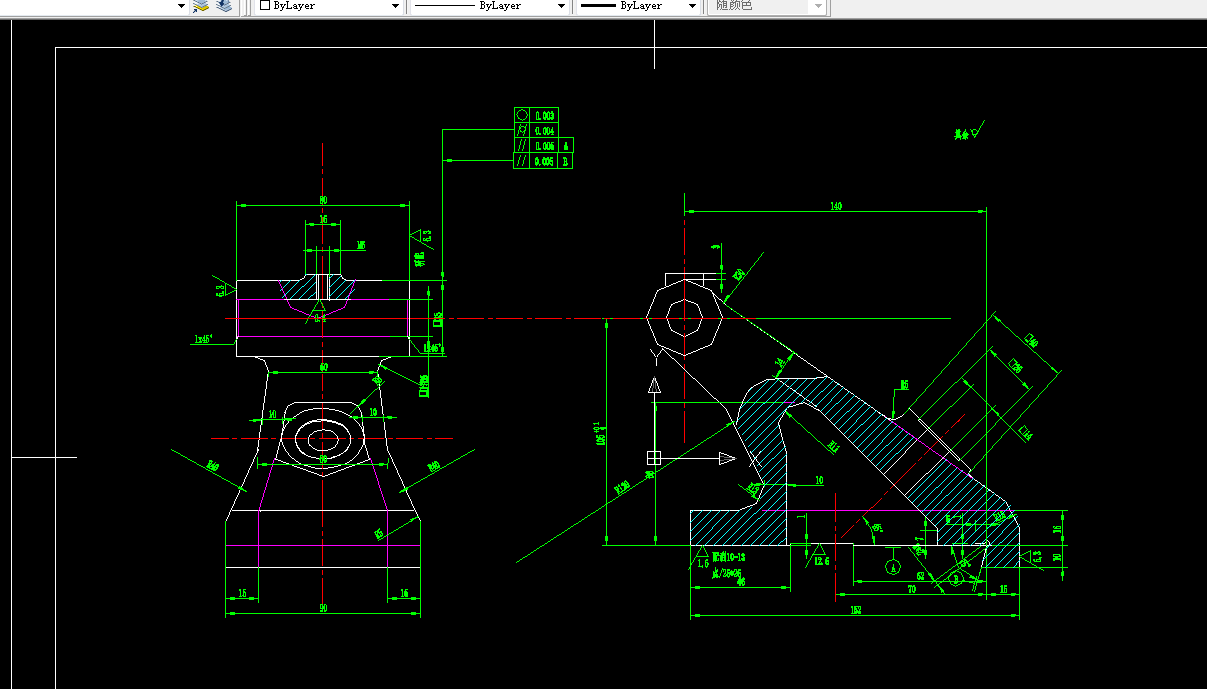Image resolution: width=1207 pixels, height=689 pixels.
Task: Select the 0.003 tolerance value
Action: pyautogui.click(x=545, y=115)
